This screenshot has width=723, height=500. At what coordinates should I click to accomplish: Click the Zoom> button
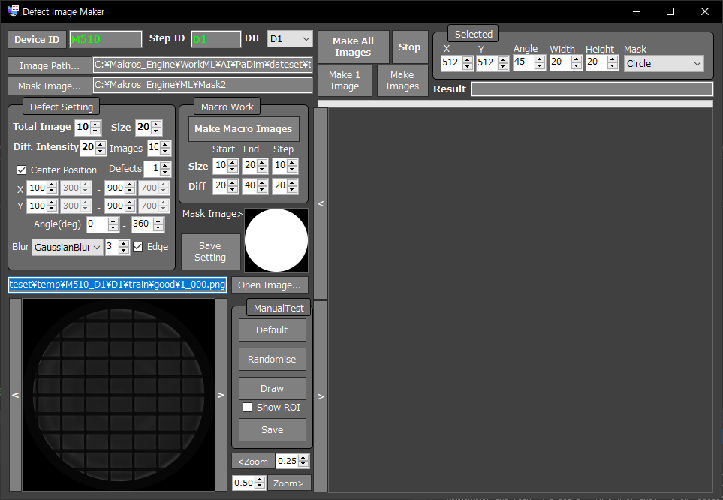click(289, 483)
